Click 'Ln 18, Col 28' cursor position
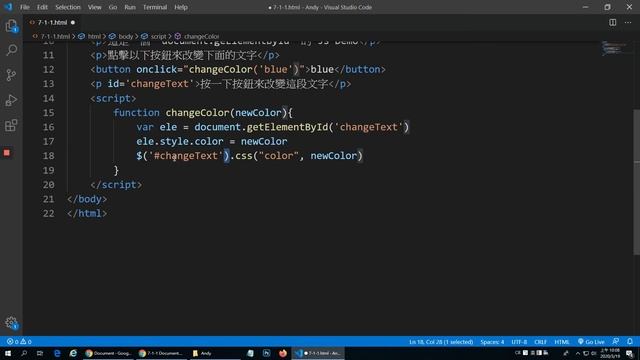This screenshot has width=640, height=360. (x=441, y=342)
